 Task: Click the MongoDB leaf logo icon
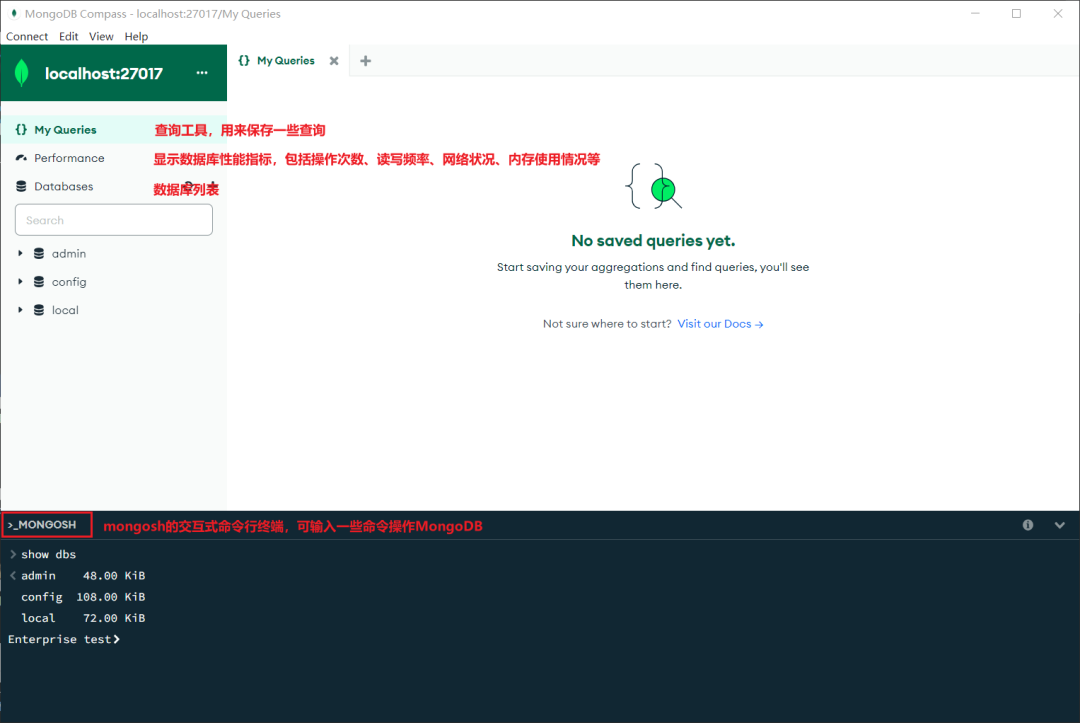coord(21,73)
